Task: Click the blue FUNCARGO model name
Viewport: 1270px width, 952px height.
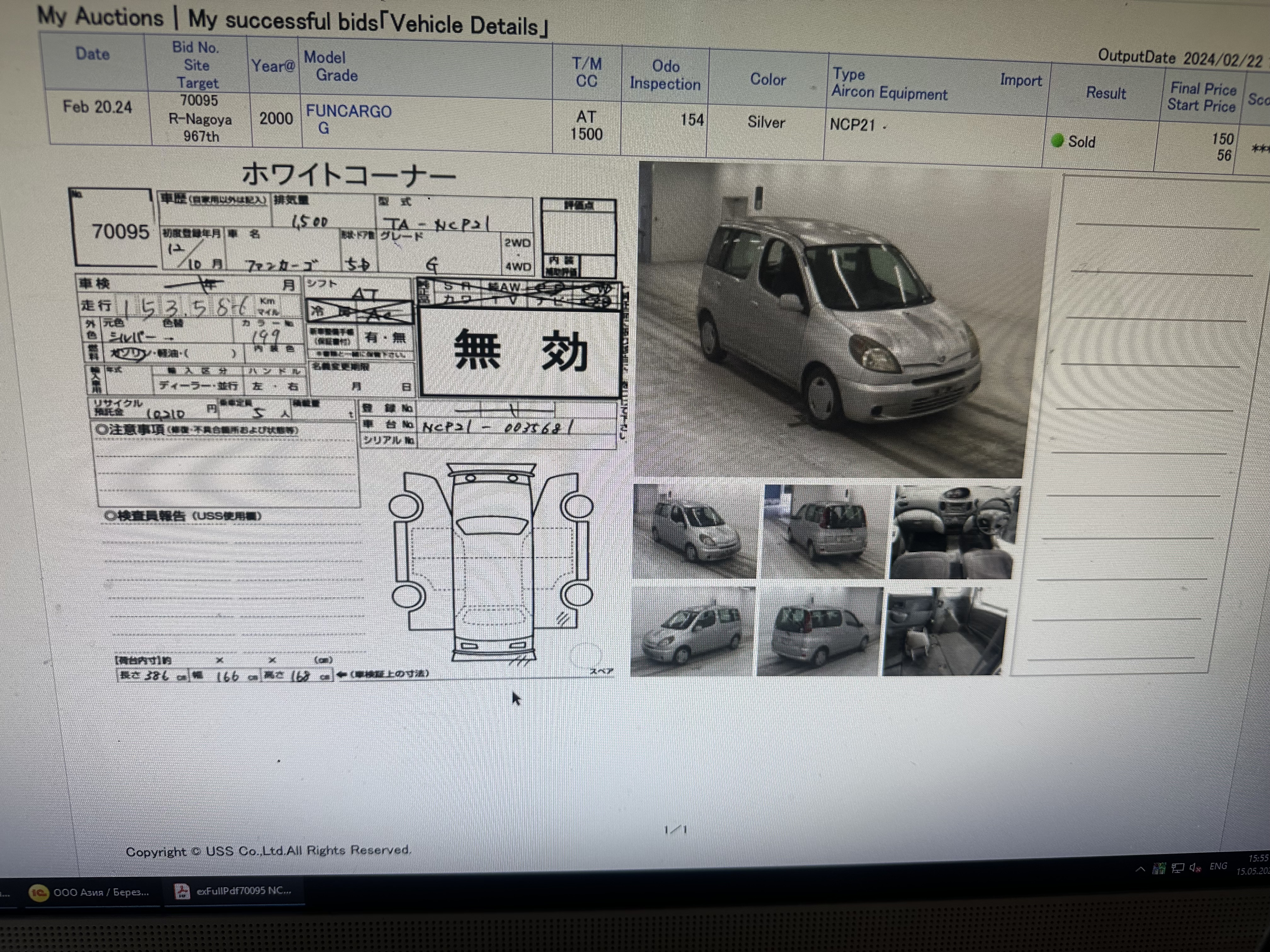Action: [348, 111]
